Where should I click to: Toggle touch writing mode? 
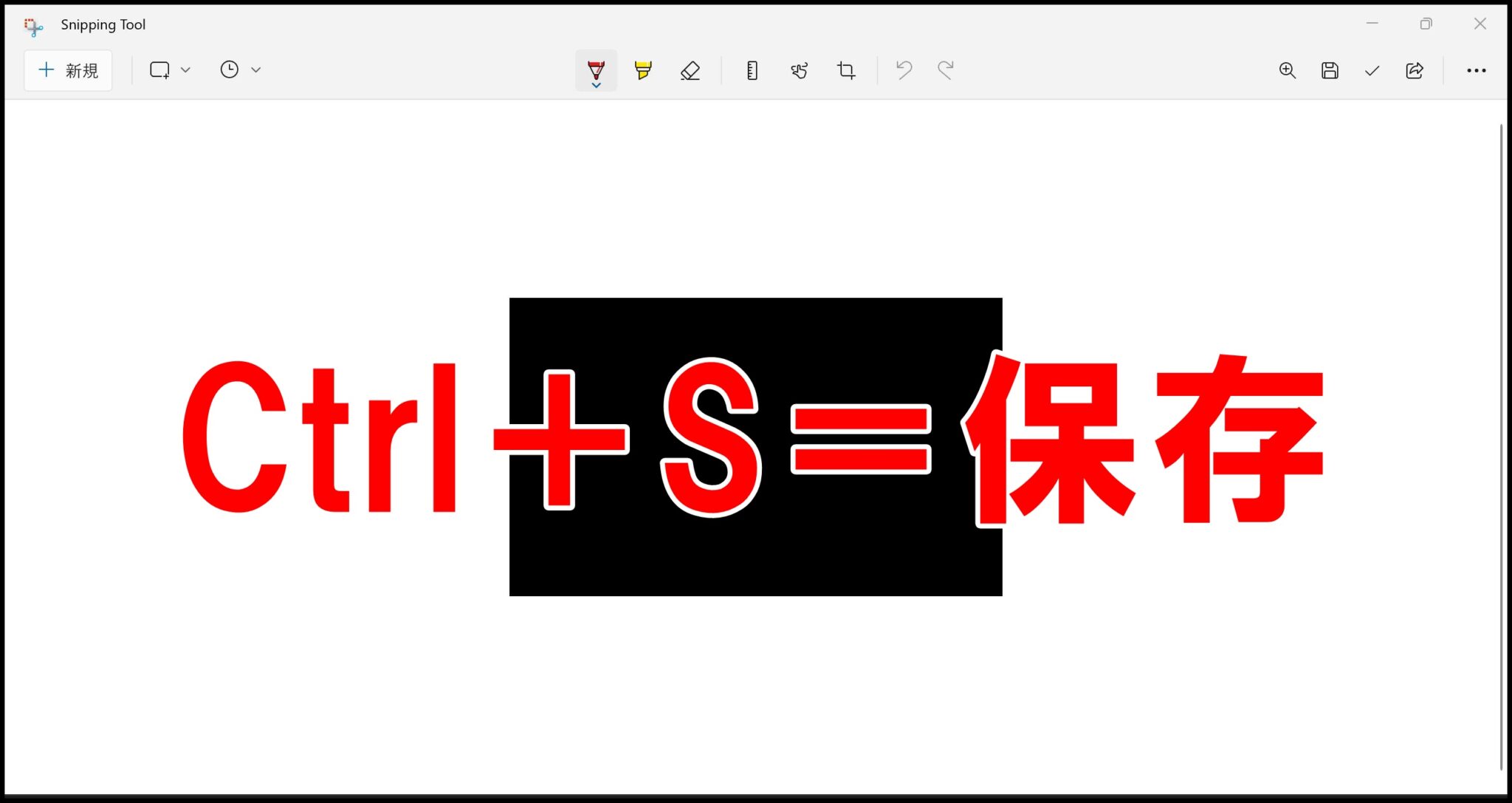pos(799,70)
